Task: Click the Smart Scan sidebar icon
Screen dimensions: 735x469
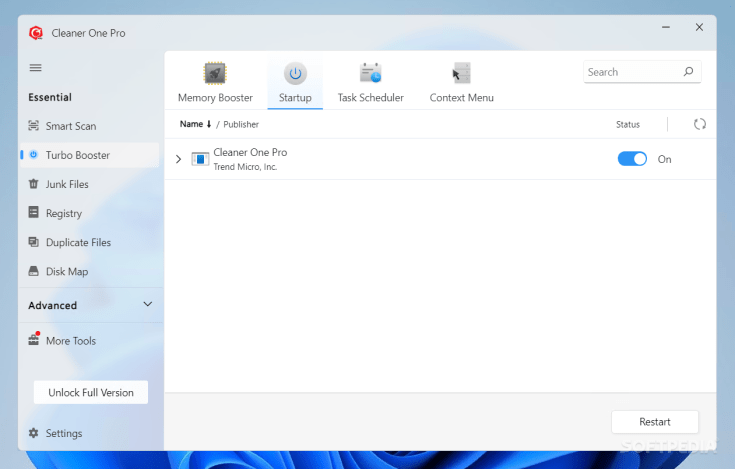Action: [x=34, y=126]
